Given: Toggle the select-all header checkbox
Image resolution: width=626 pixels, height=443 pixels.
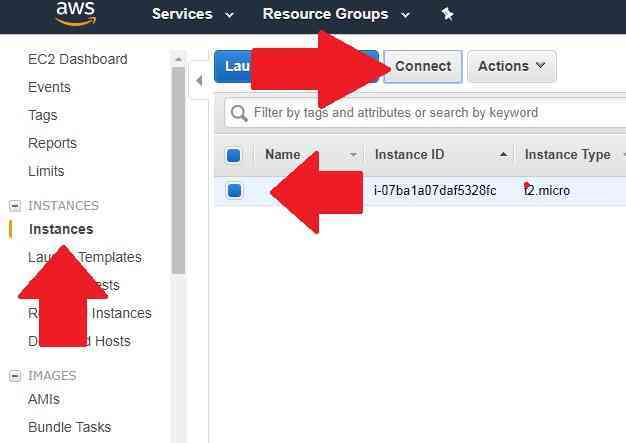Looking at the screenshot, I should pyautogui.click(x=234, y=155).
